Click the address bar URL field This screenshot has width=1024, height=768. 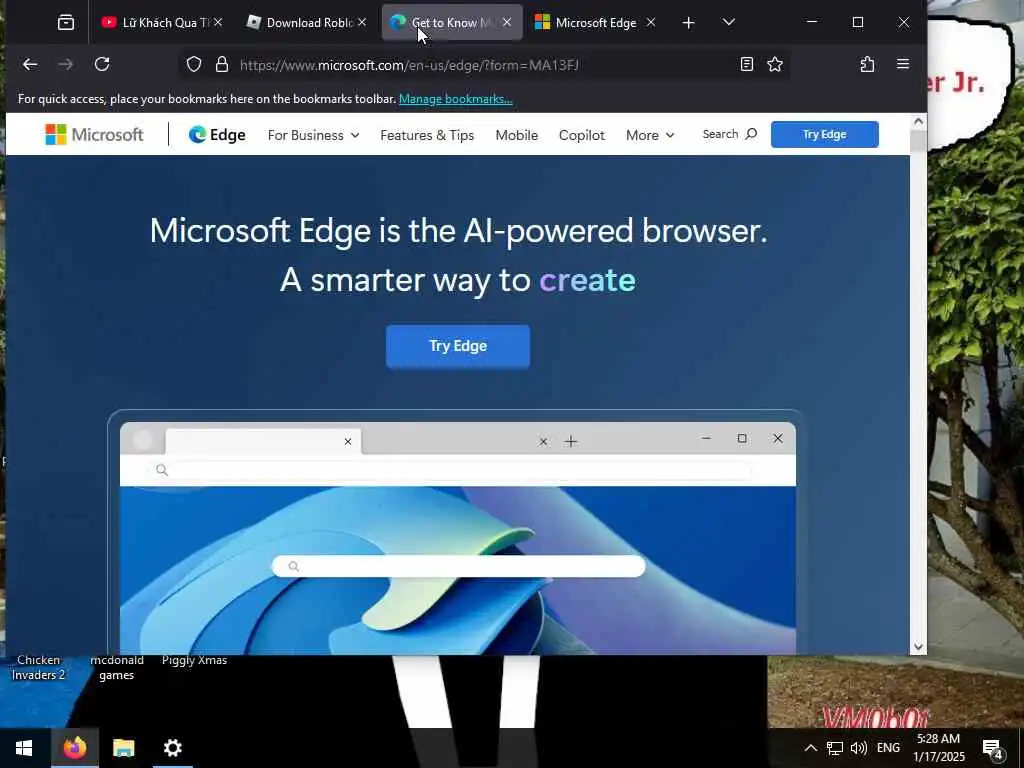point(483,65)
